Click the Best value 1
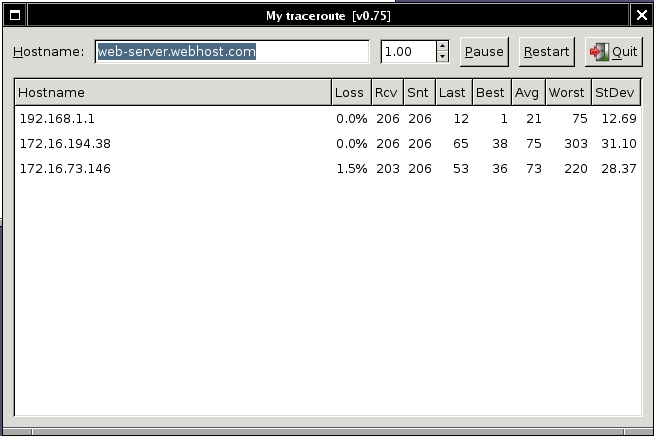This screenshot has height=436, width=654. (504, 119)
